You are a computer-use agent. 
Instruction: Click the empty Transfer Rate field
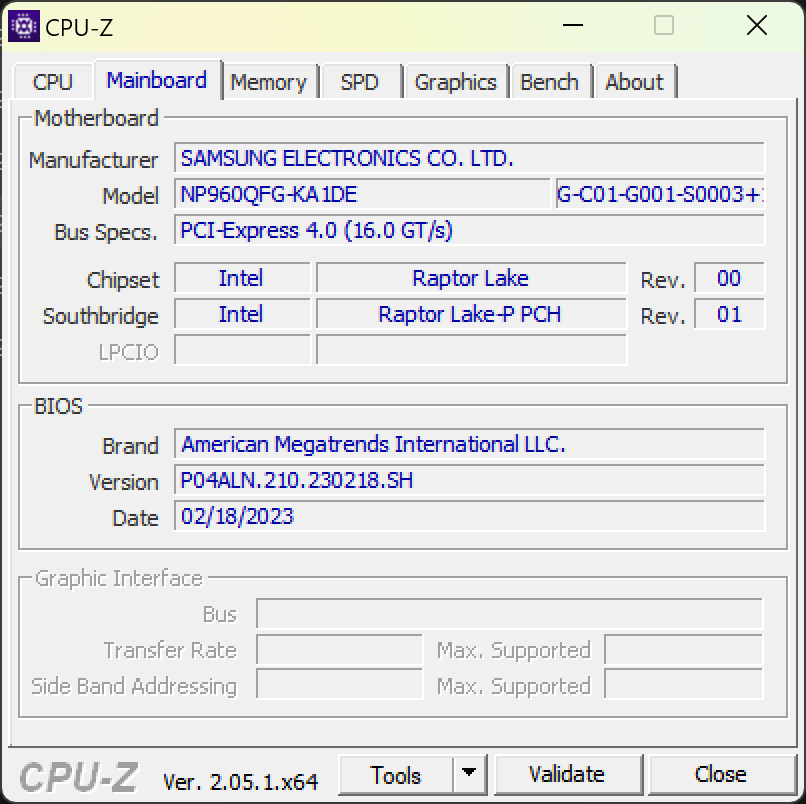(339, 649)
